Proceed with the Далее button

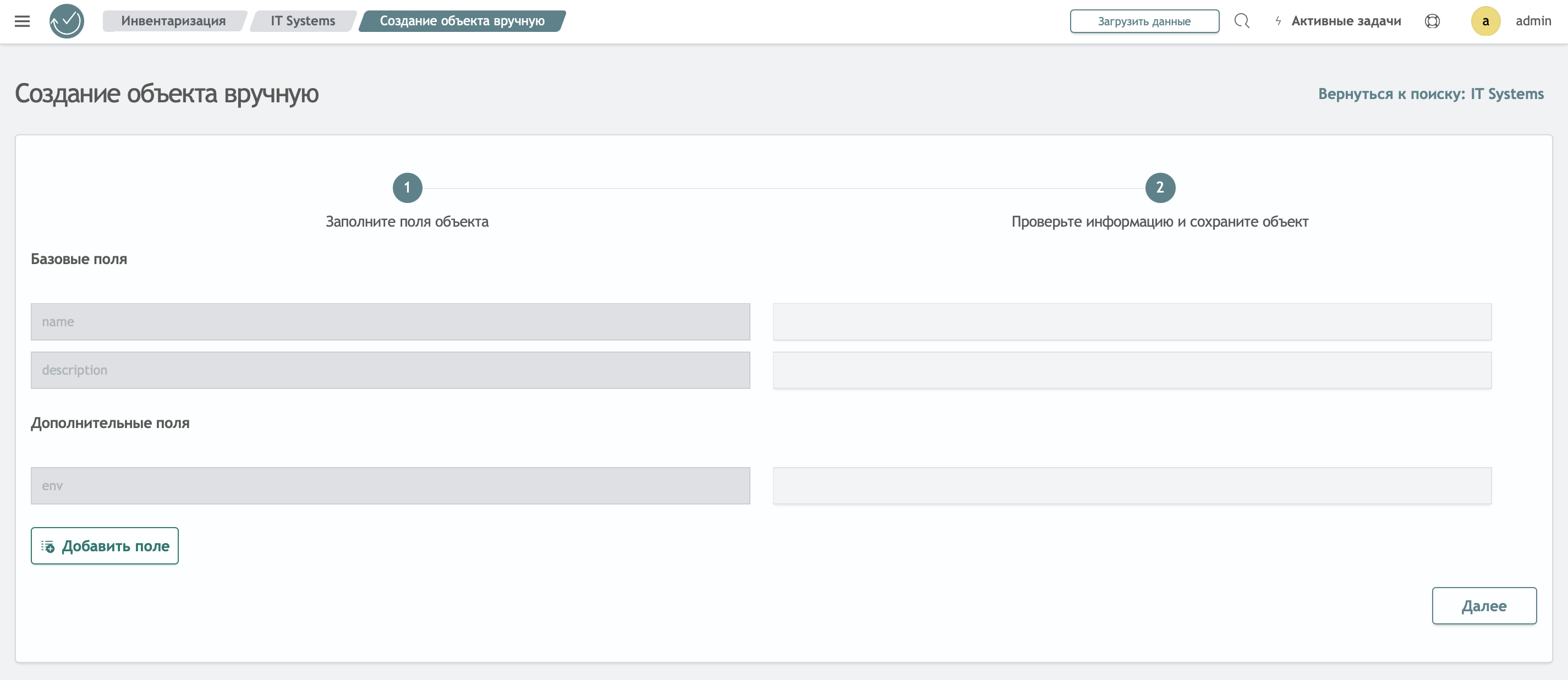pos(1484,606)
